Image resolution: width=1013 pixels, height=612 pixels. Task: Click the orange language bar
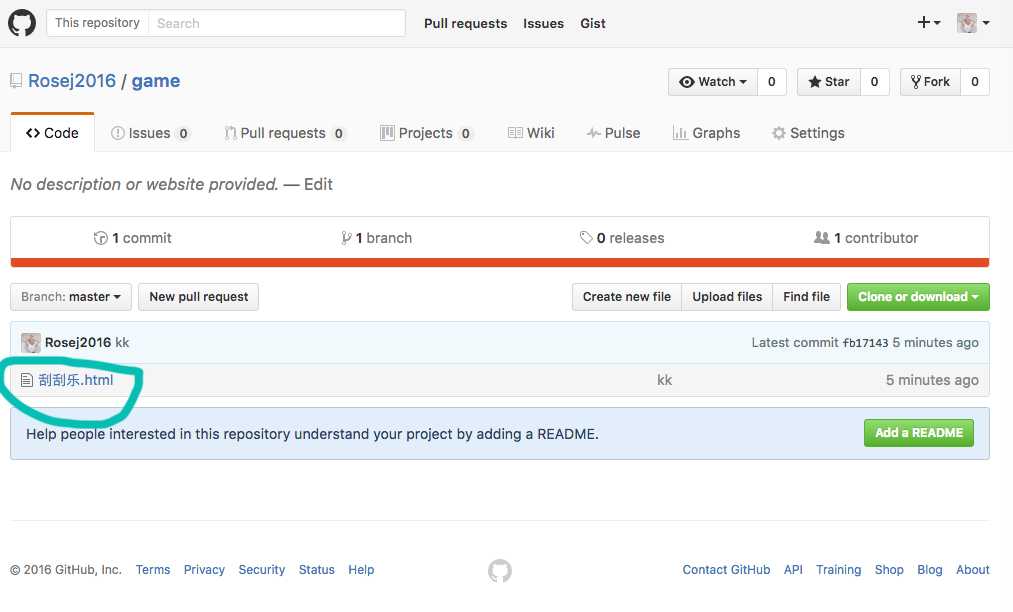(500, 262)
